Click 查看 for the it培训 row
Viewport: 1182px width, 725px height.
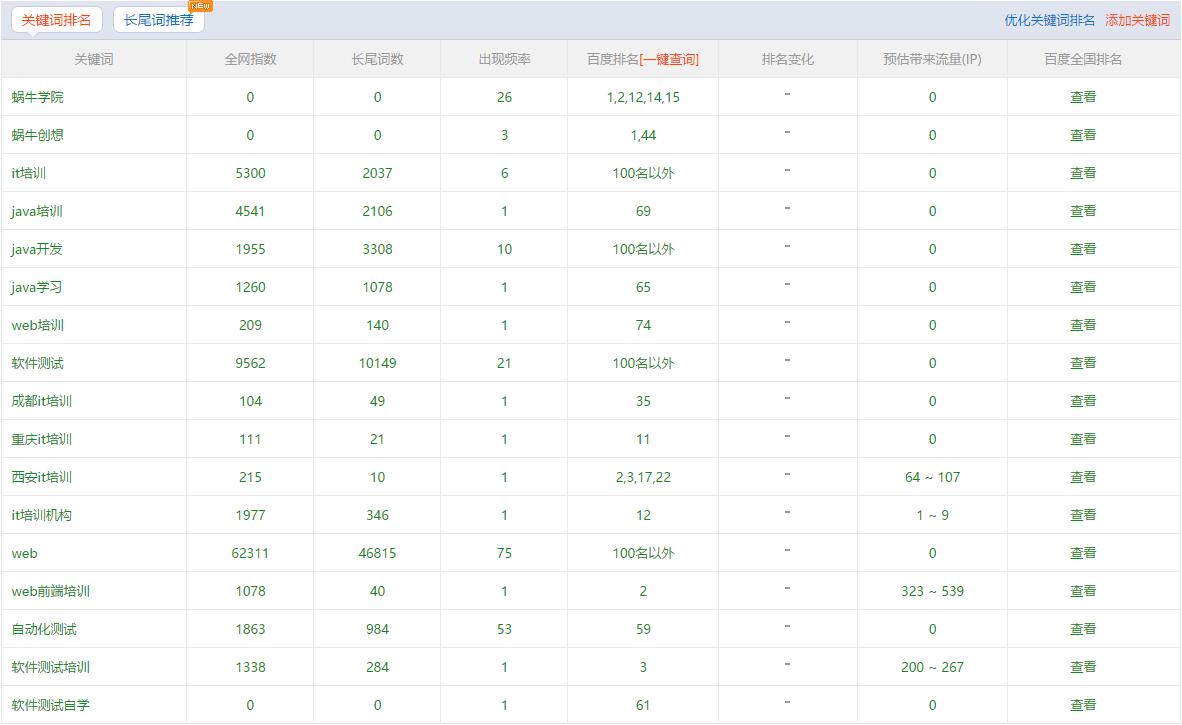(1083, 173)
